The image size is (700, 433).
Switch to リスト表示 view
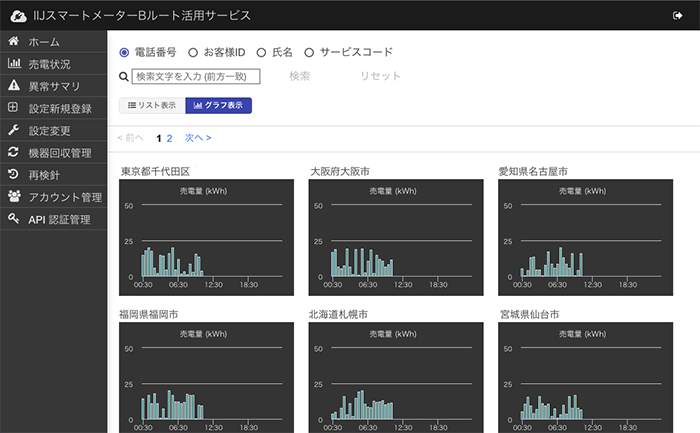point(151,105)
